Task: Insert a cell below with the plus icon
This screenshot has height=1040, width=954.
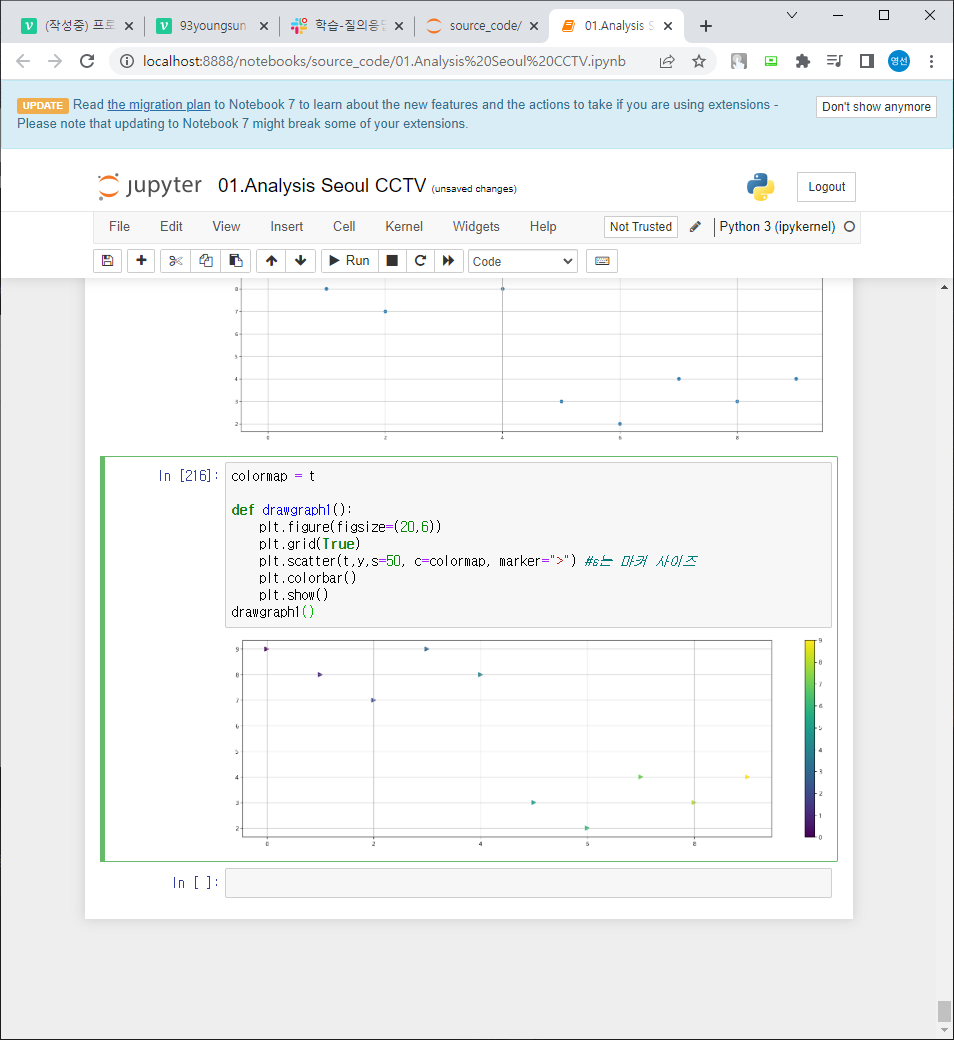Action: (x=141, y=261)
